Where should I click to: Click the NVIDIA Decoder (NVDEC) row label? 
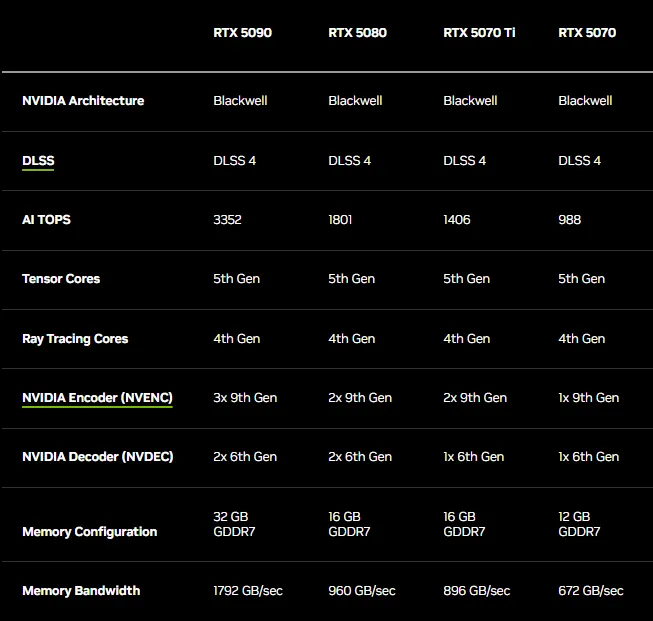point(97,456)
